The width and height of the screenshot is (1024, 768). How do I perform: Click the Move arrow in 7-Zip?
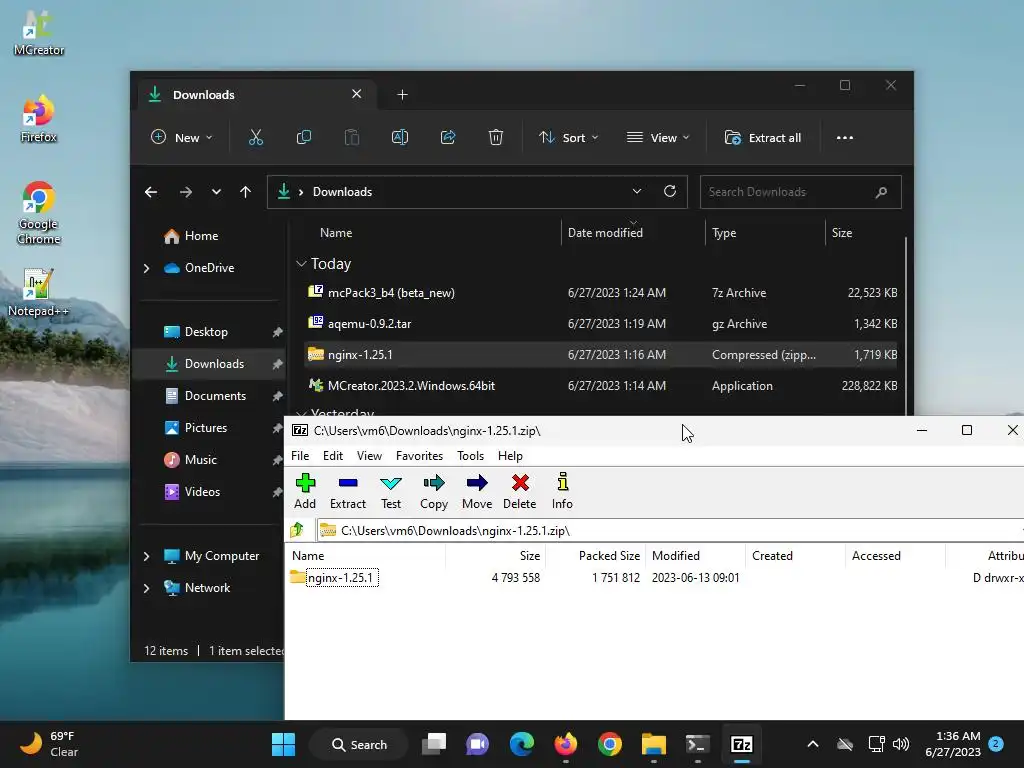click(x=477, y=490)
